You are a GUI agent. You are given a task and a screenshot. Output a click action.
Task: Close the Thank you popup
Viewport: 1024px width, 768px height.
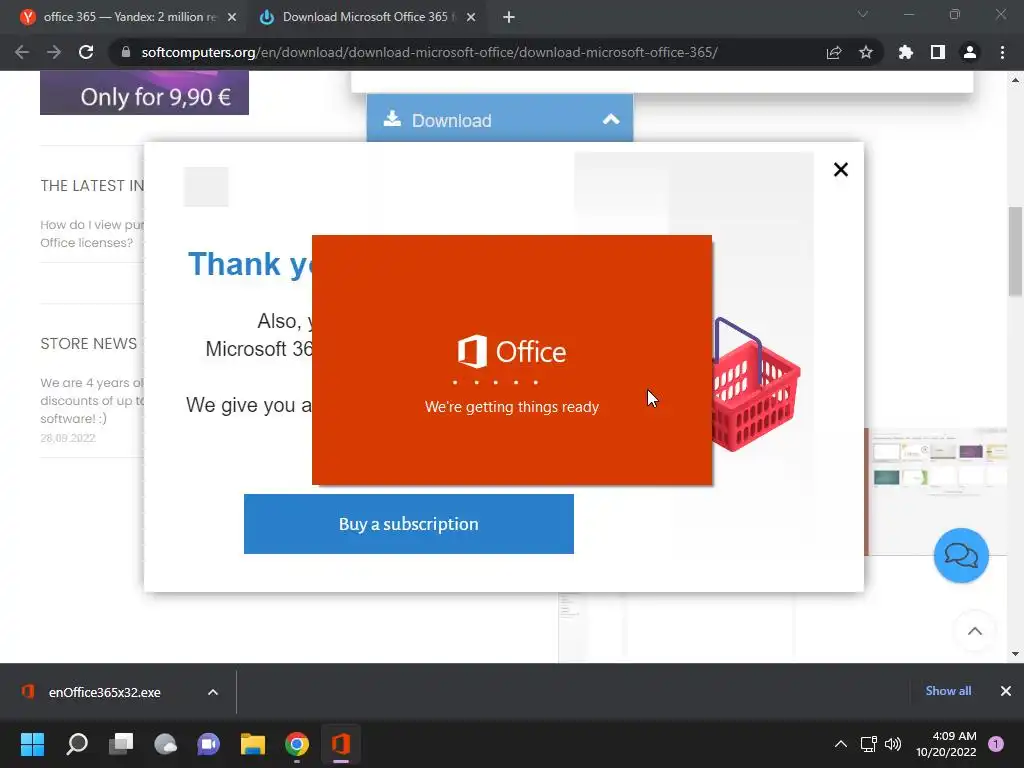click(x=840, y=170)
